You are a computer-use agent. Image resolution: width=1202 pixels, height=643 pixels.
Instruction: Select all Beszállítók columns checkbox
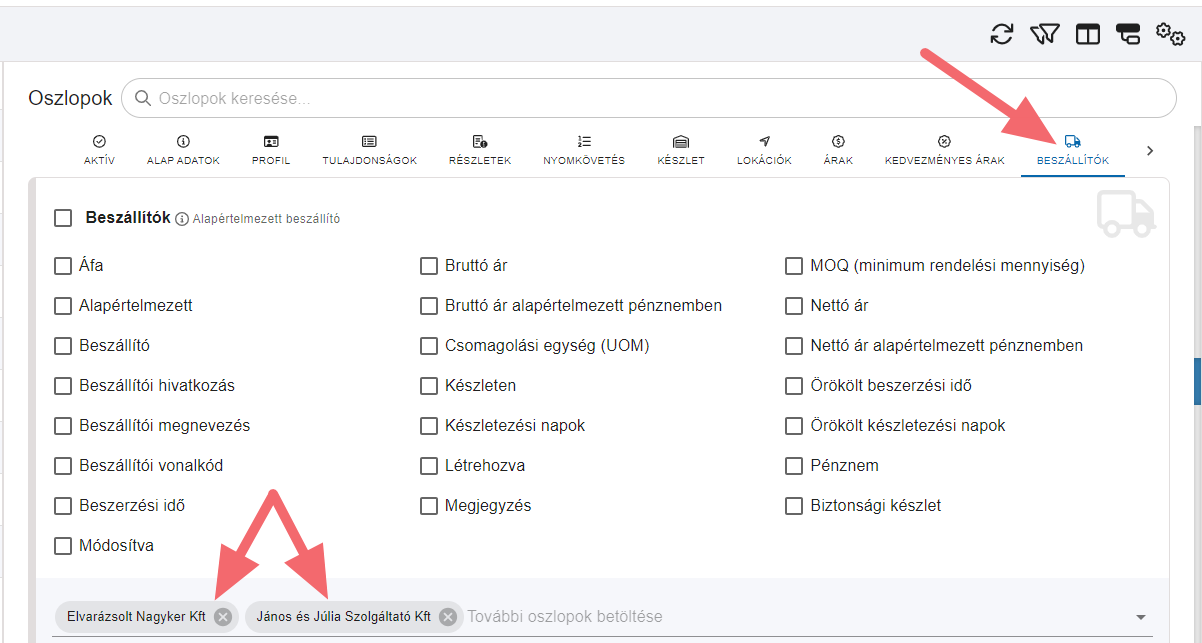coord(63,218)
